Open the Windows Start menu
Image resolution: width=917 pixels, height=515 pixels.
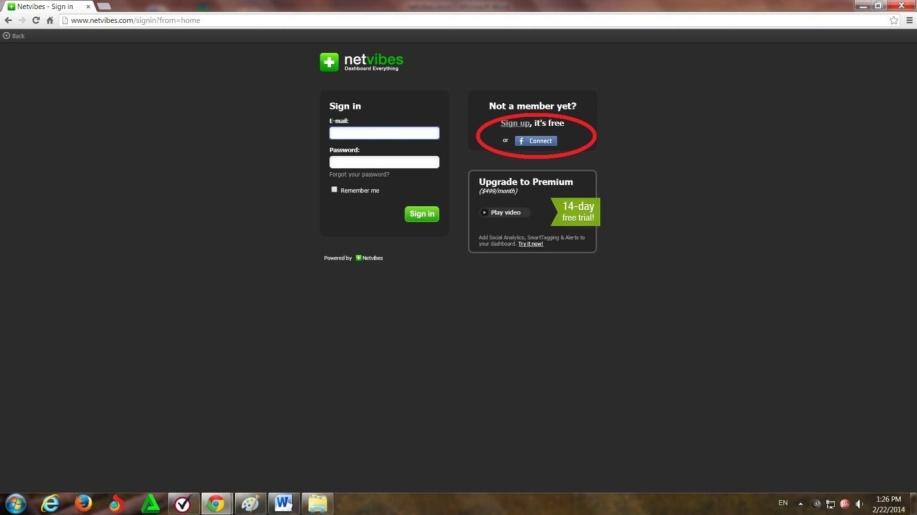coord(15,503)
